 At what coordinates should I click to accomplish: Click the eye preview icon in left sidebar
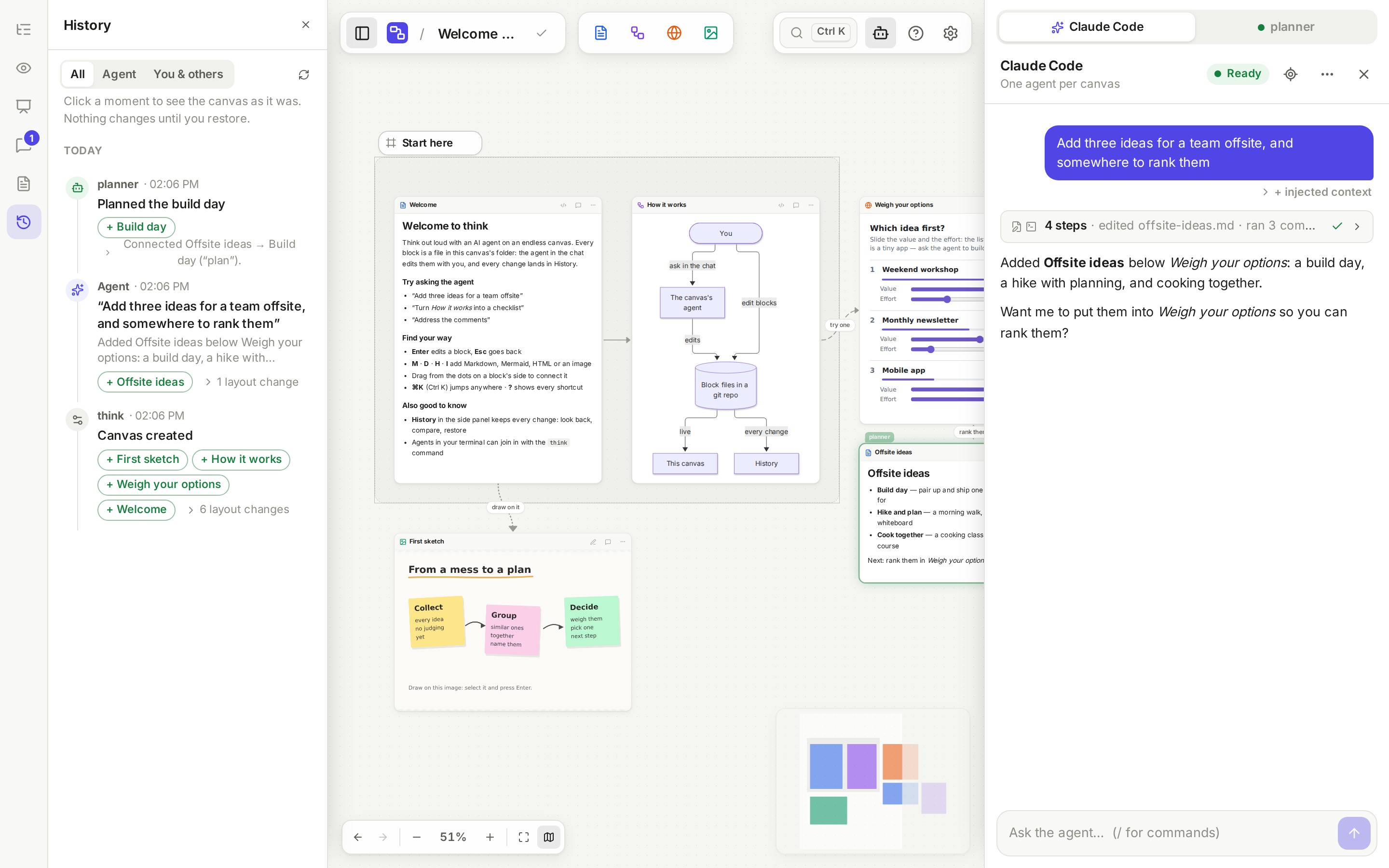coord(24,68)
